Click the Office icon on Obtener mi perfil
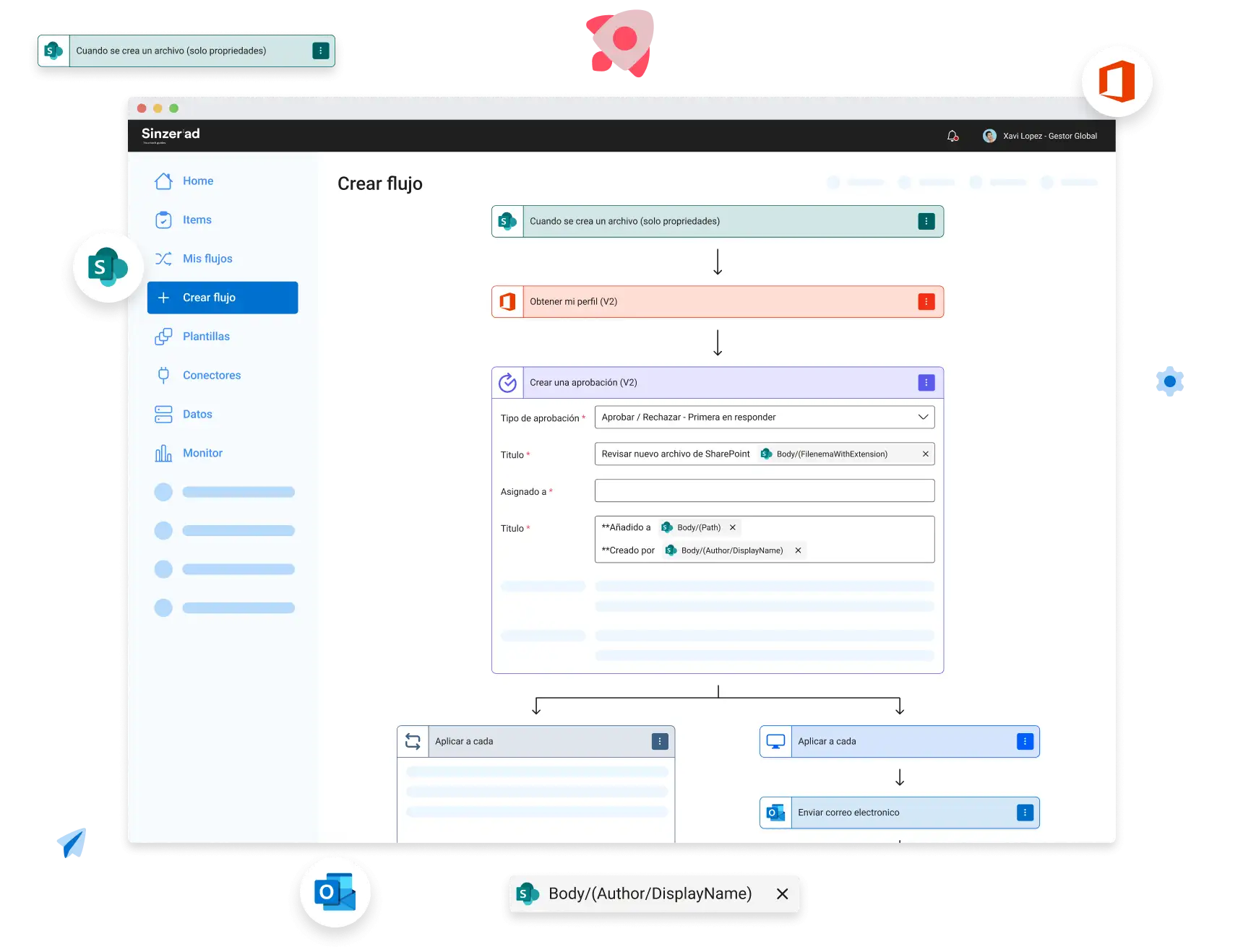 [507, 302]
